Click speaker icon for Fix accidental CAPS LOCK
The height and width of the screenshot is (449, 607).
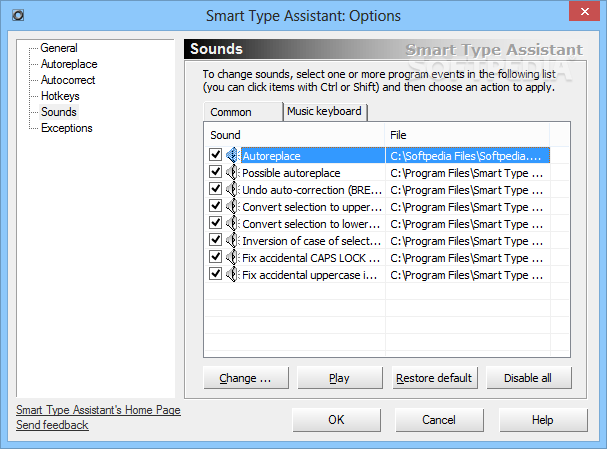(x=232, y=257)
